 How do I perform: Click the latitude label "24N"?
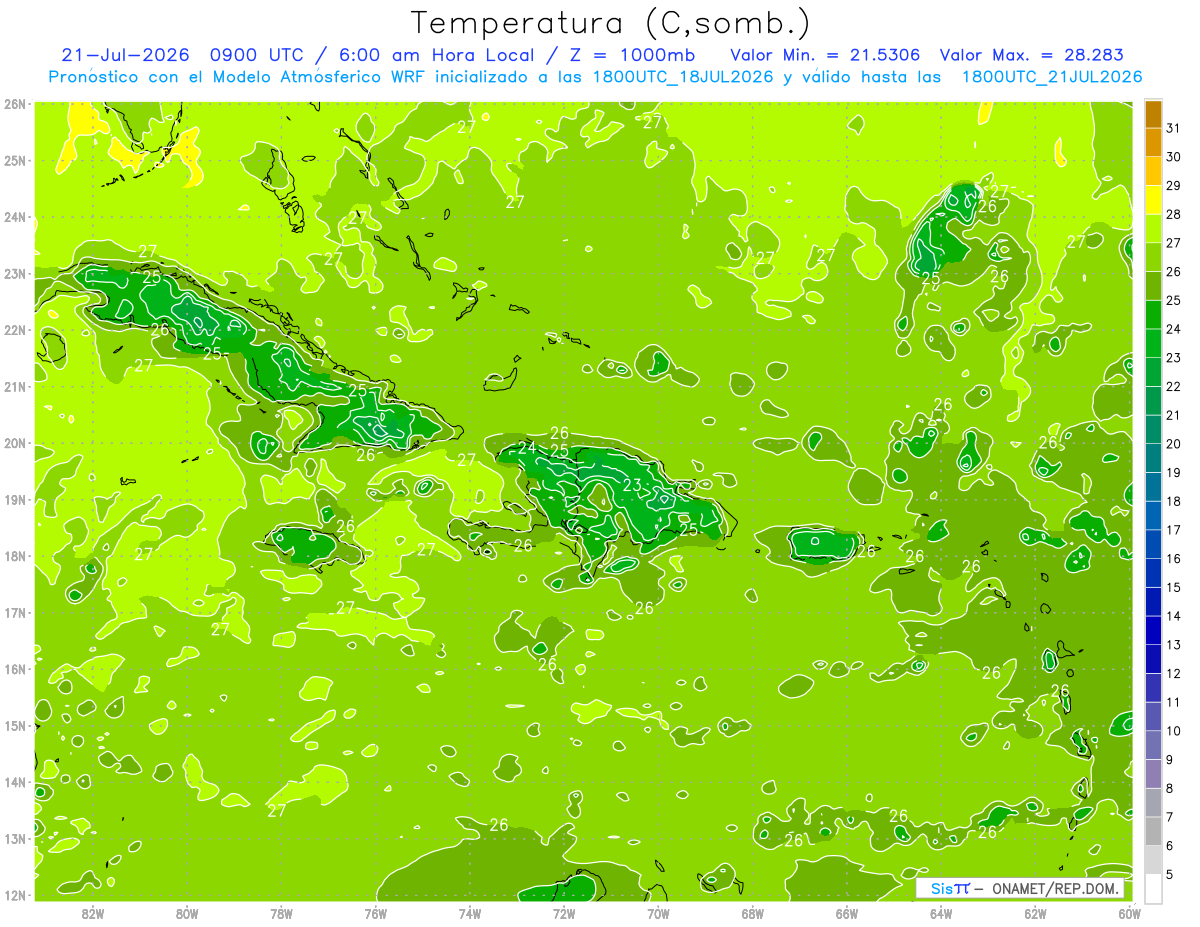point(15,217)
